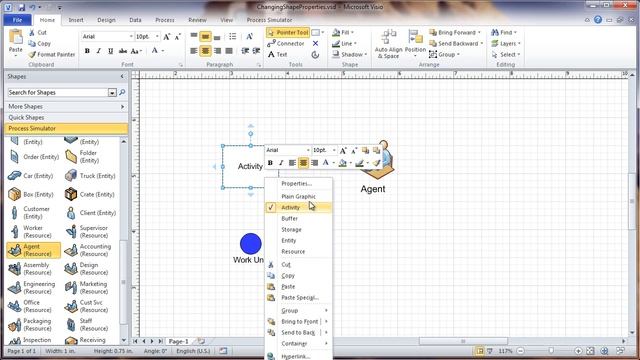Viewport: 640px width, 360px height.
Task: Open the Line dropdown in Shape group
Action: click(x=344, y=43)
